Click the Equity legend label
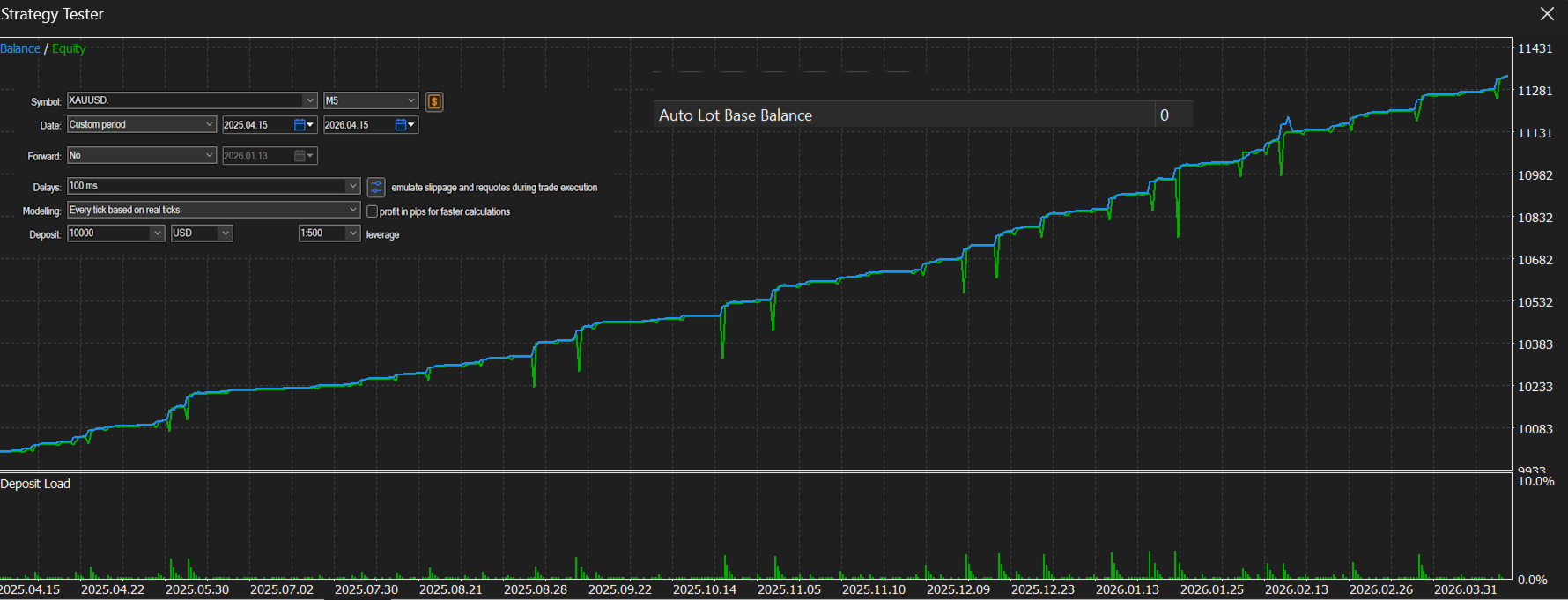Viewport: 1568px width, 600px height. pos(69,48)
